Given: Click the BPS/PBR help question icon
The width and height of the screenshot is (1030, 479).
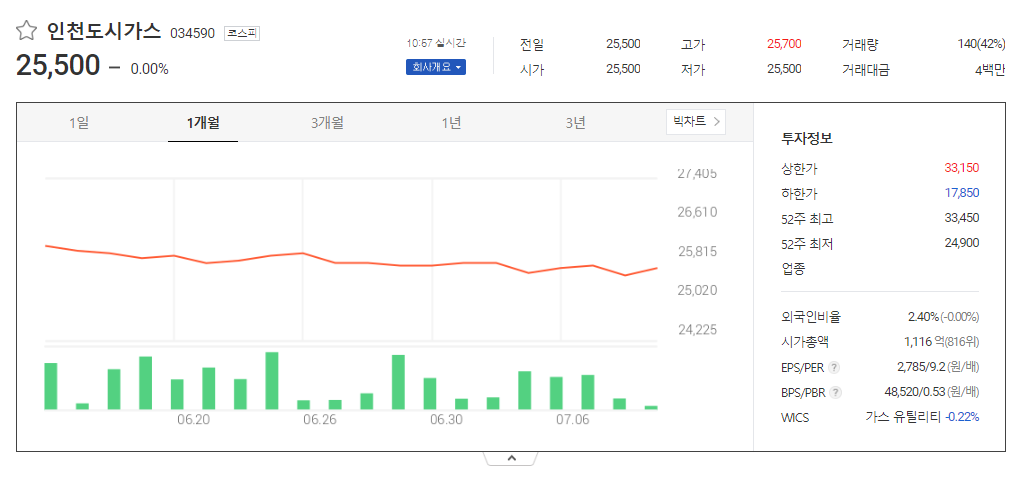Looking at the screenshot, I should tap(836, 392).
